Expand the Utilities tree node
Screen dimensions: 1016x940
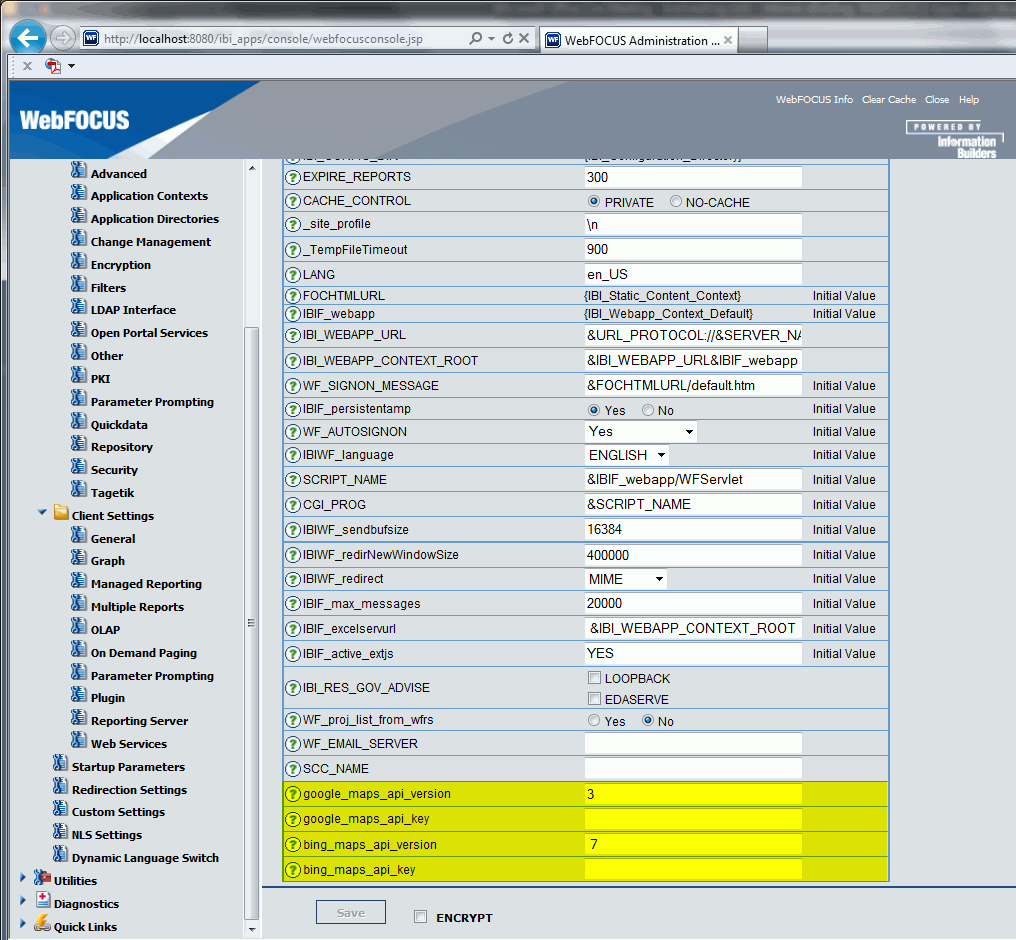(x=23, y=878)
